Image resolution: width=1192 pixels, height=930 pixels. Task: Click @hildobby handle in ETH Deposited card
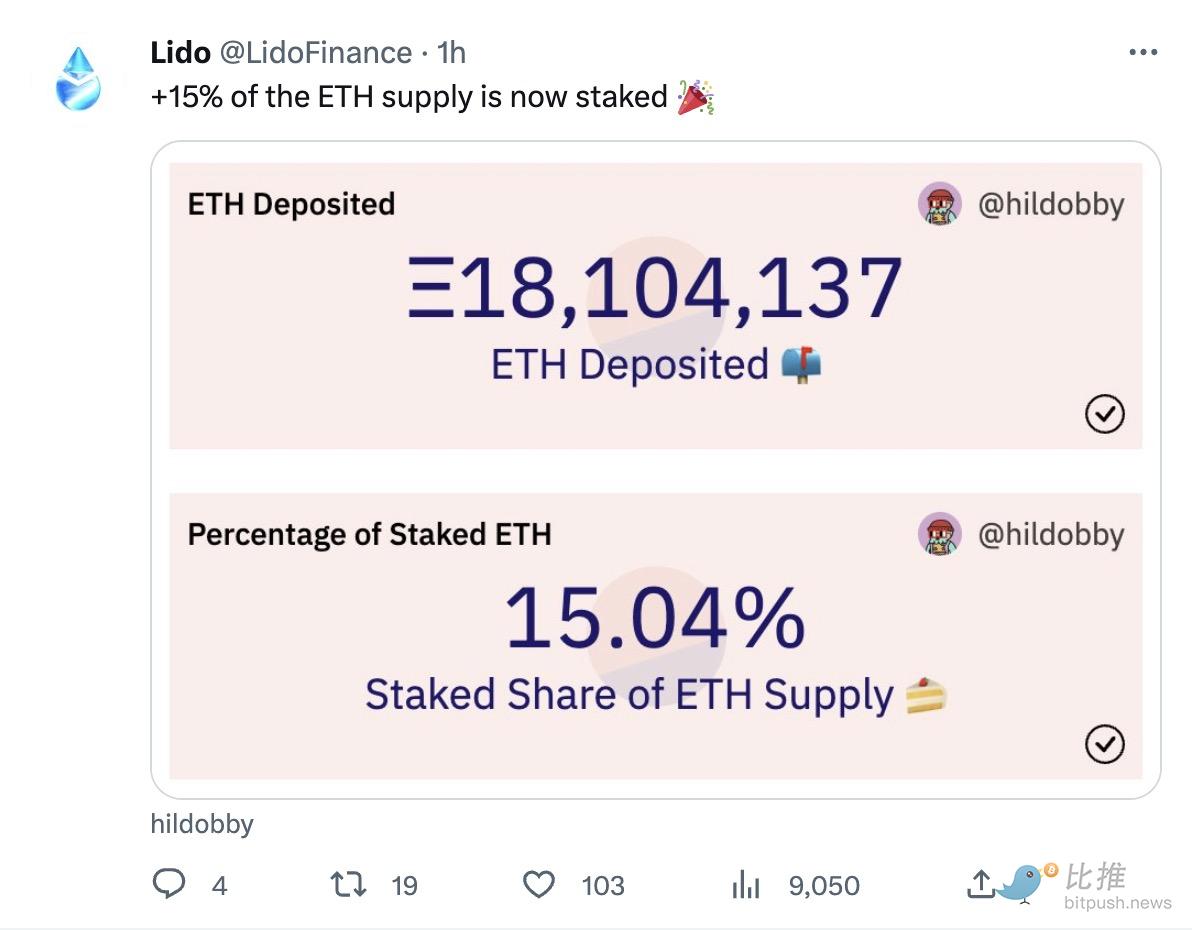pyautogui.click(x=1051, y=205)
